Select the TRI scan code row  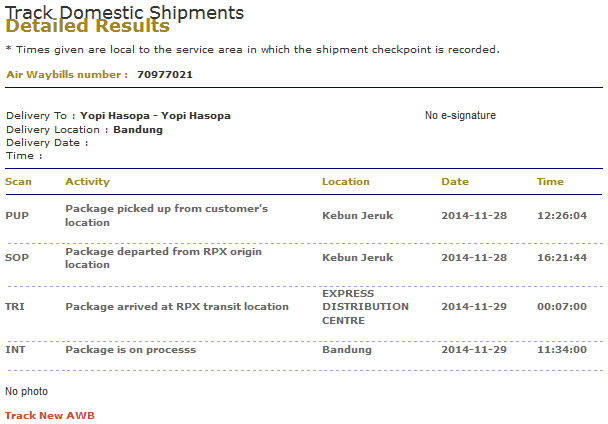tap(15, 307)
